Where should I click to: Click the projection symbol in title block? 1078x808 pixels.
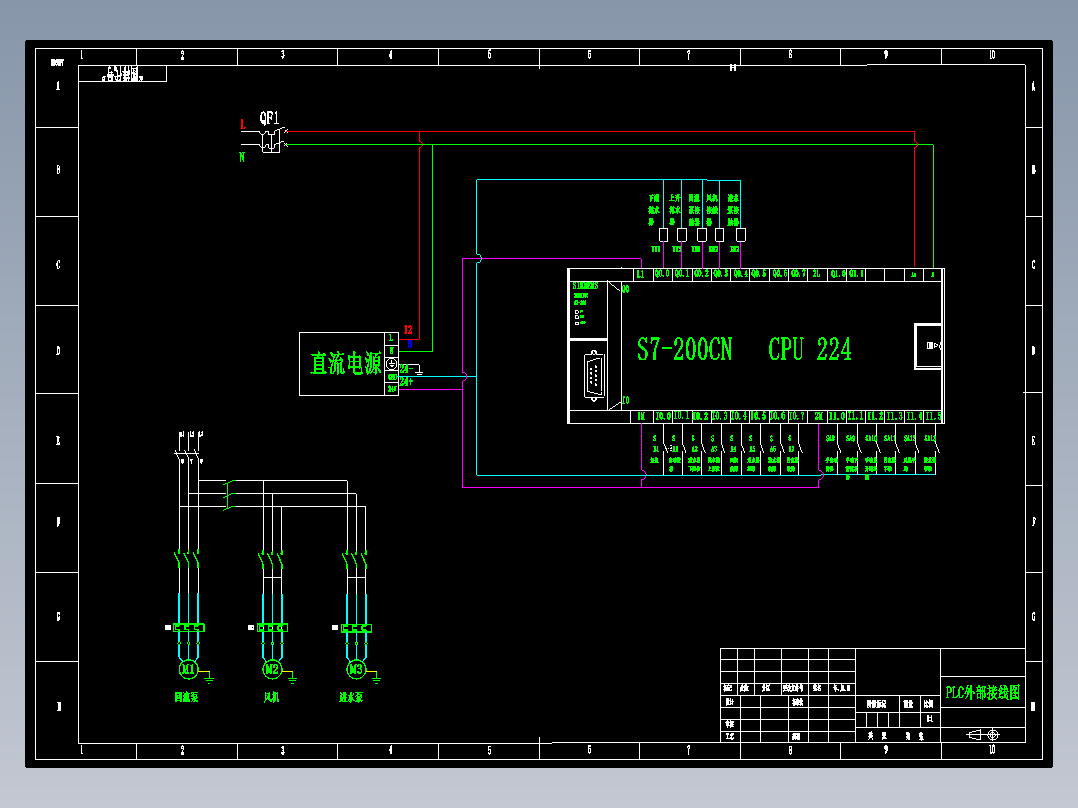pos(983,734)
